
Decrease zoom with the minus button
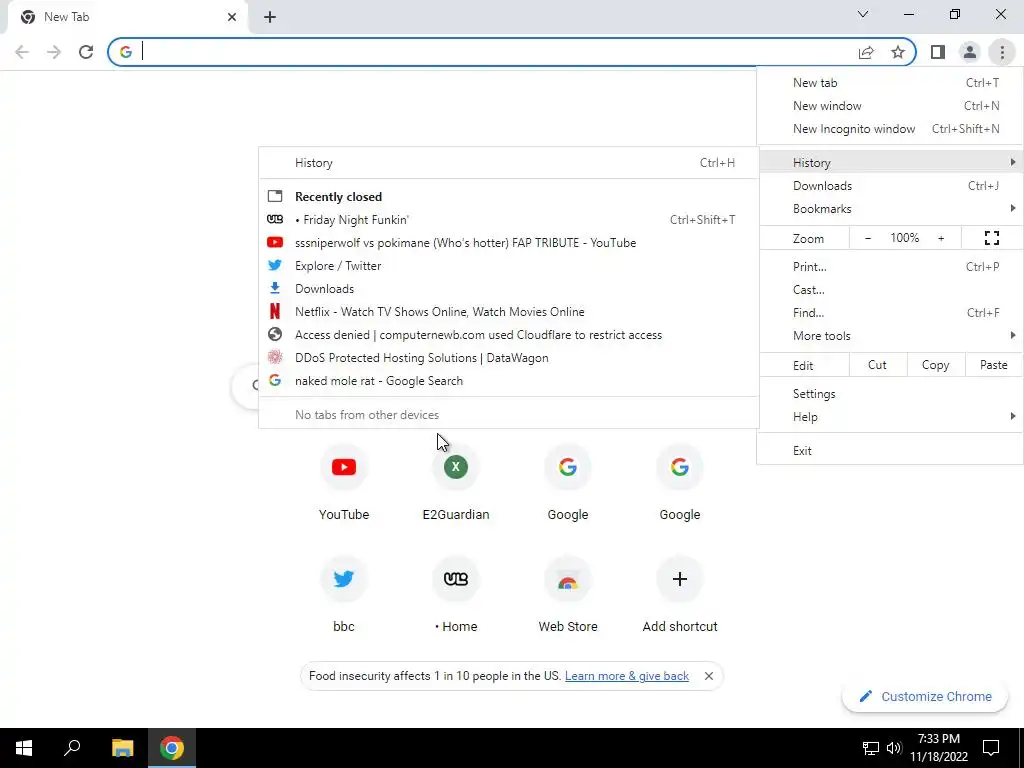[x=868, y=238]
